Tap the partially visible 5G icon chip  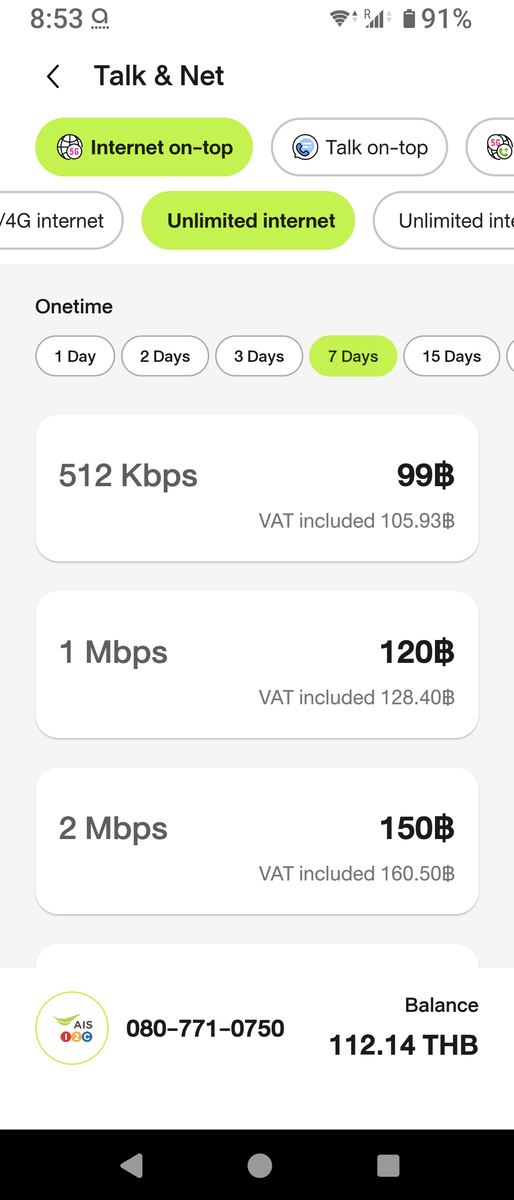click(x=499, y=148)
